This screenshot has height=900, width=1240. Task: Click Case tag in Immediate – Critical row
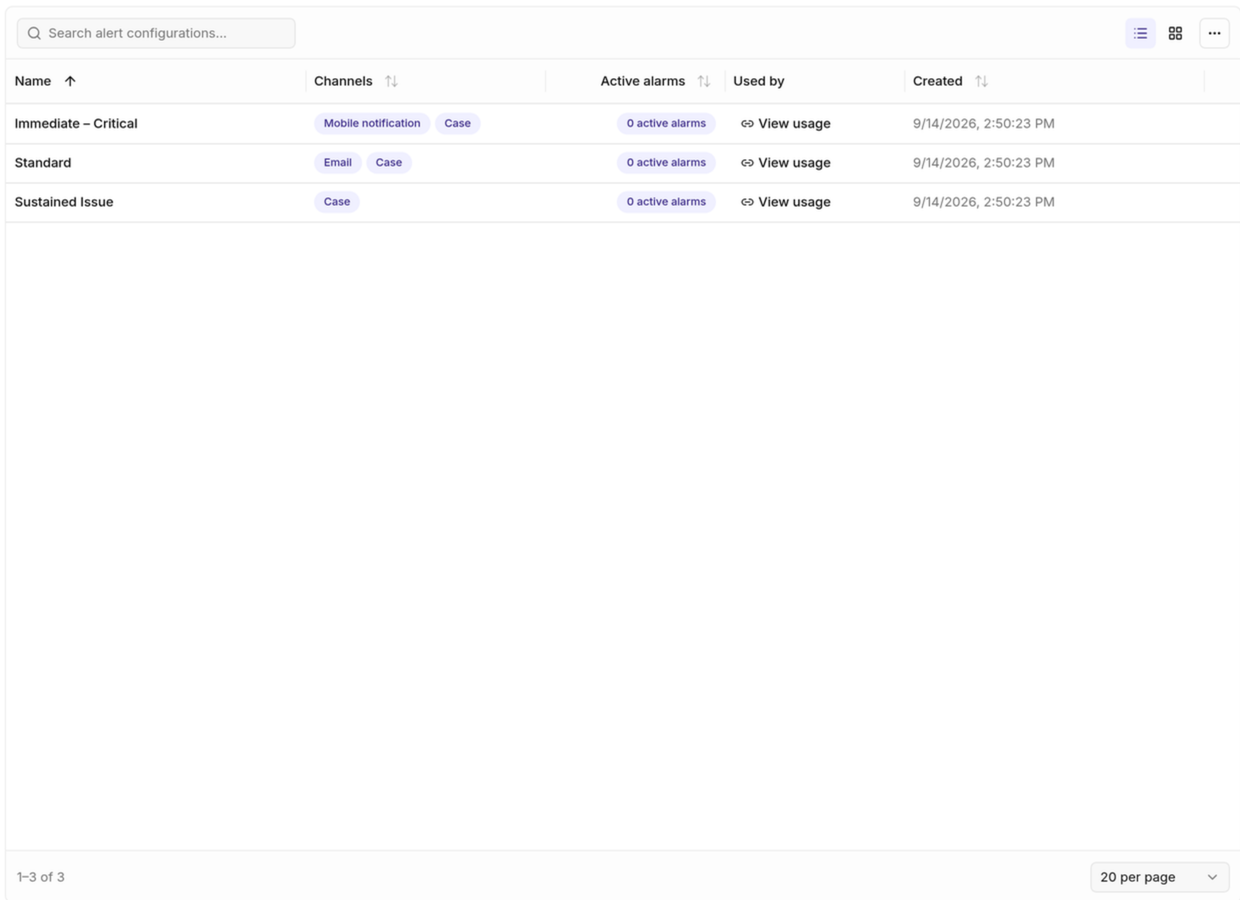point(458,124)
